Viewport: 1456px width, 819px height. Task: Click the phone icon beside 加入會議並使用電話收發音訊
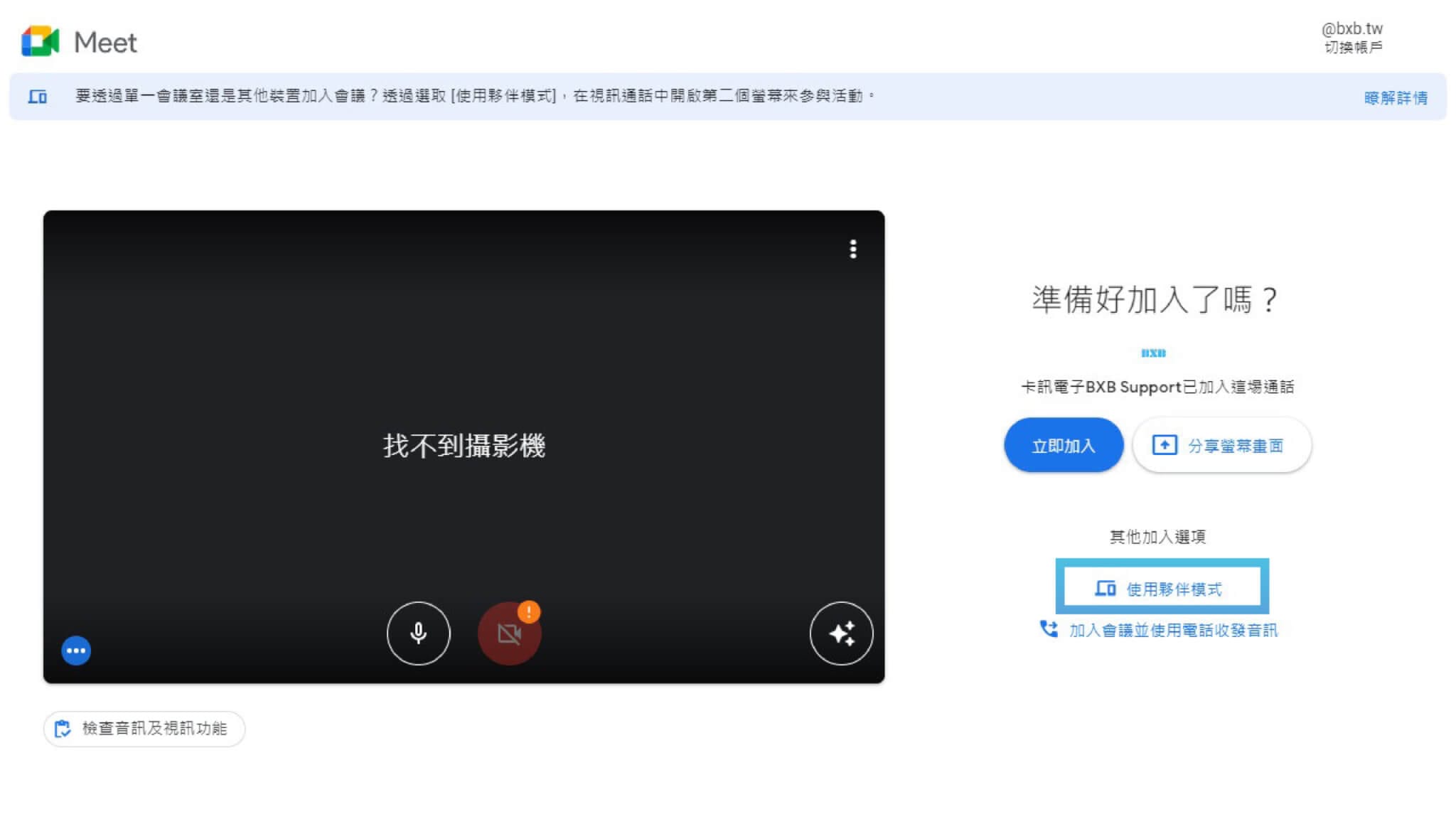point(1048,630)
